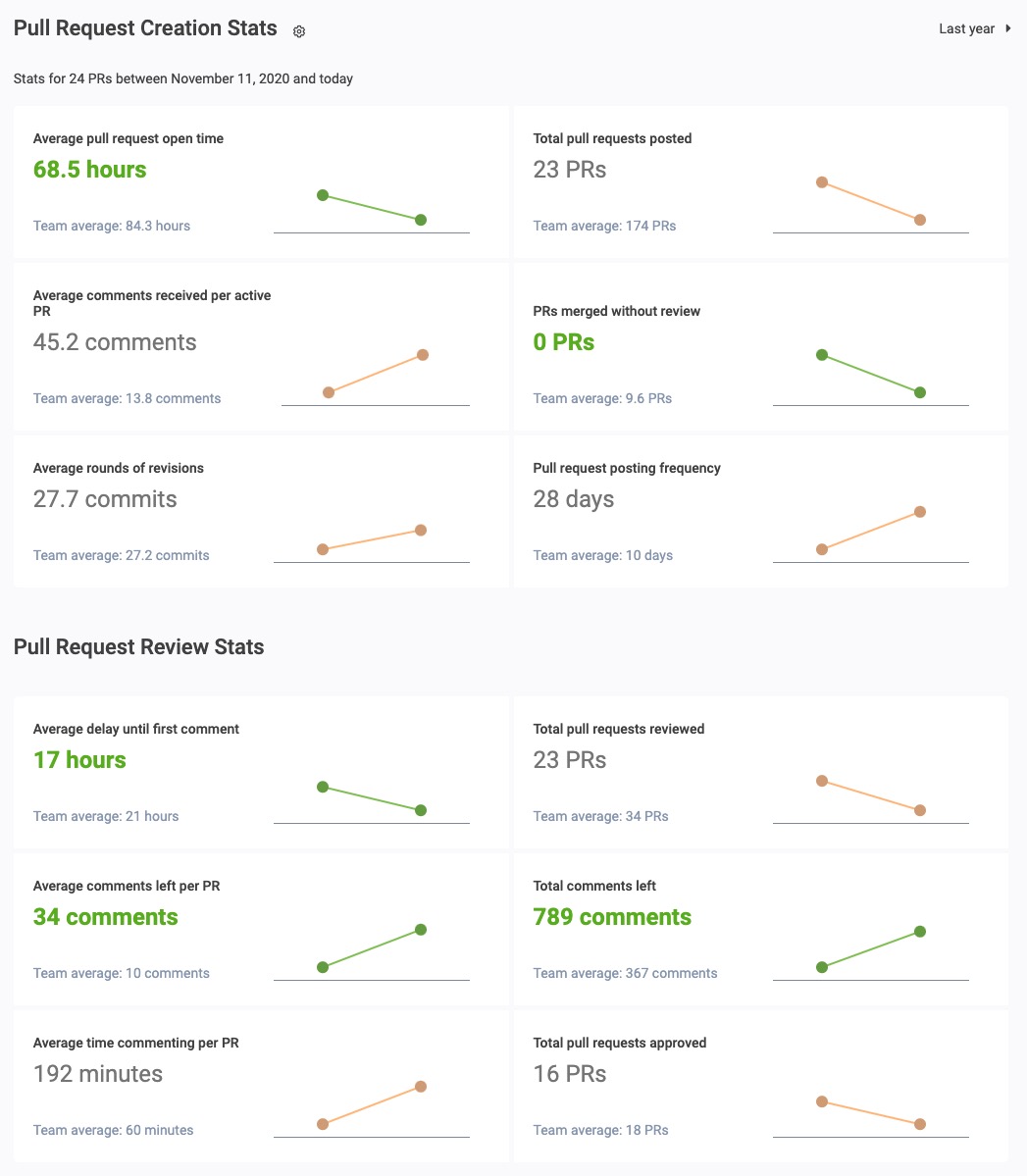Open the Total pull requests approved card title
The height and width of the screenshot is (1176, 1027).
[620, 1044]
